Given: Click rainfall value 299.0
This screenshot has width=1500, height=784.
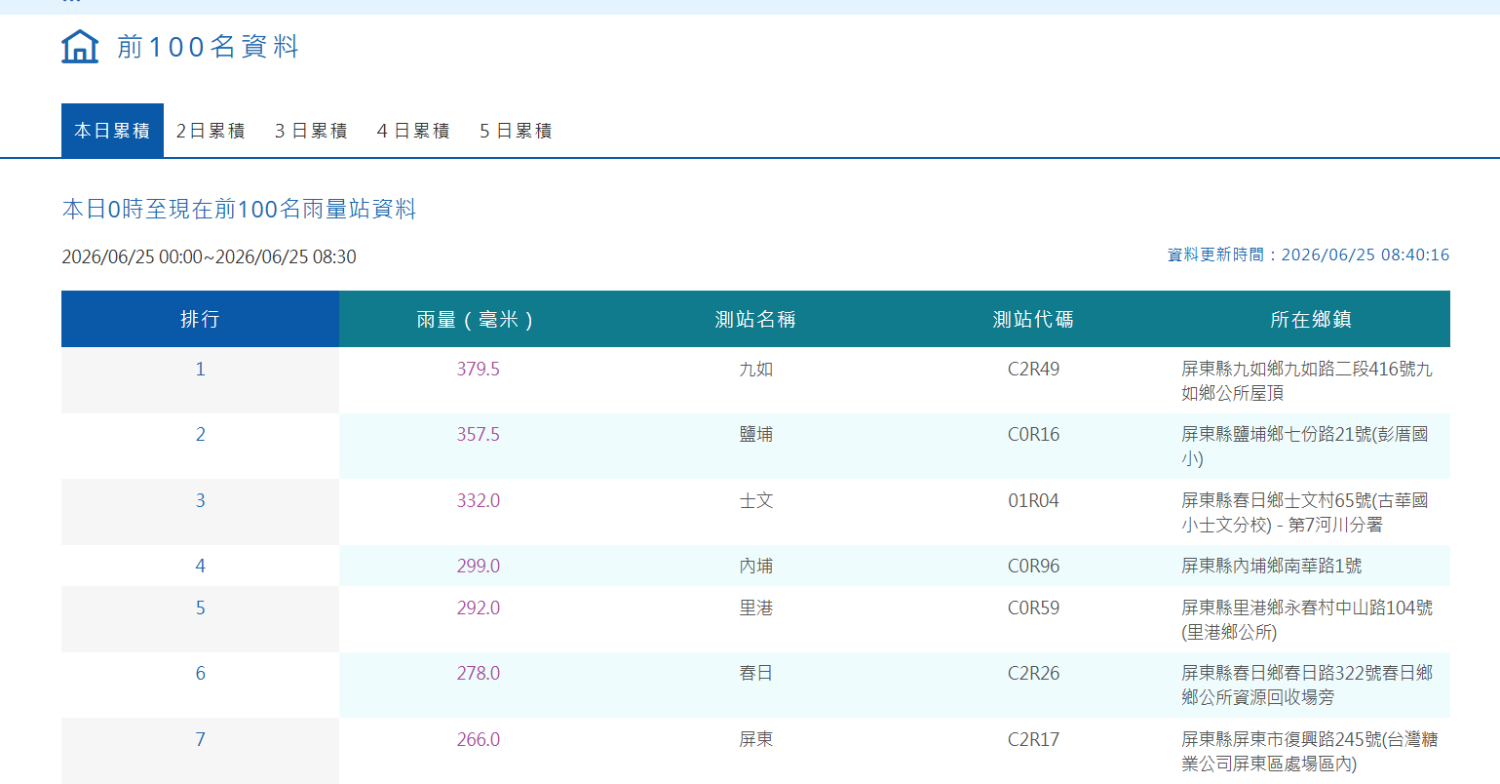Looking at the screenshot, I should [x=478, y=566].
